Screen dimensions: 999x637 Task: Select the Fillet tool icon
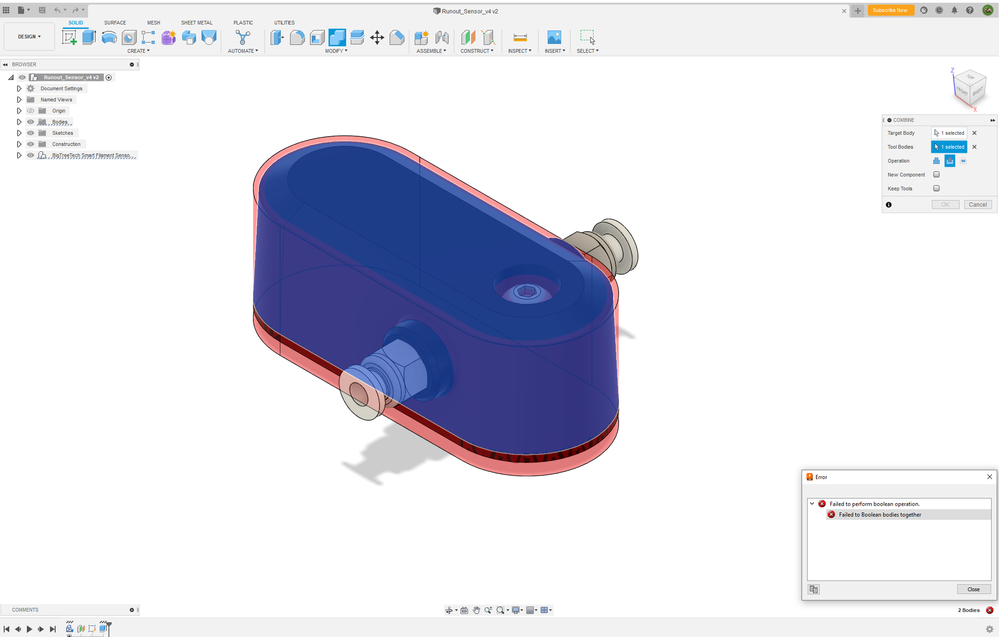click(x=297, y=38)
